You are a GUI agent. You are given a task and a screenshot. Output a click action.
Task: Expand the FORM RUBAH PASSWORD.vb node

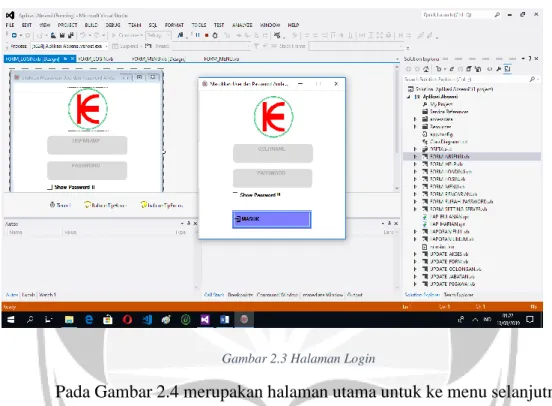[415, 201]
